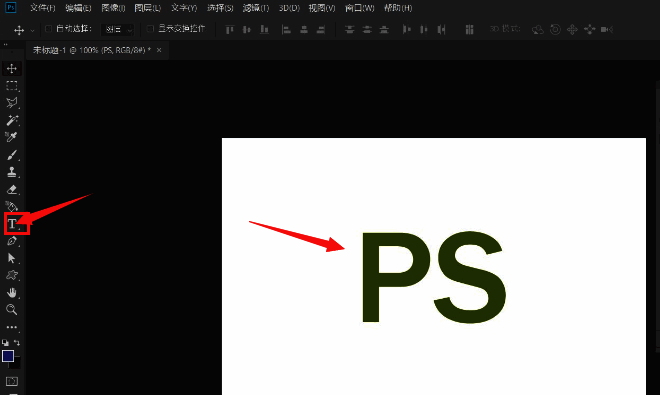This screenshot has width=660, height=395.
Task: Click distribute left edges icon
Action: point(406,29)
